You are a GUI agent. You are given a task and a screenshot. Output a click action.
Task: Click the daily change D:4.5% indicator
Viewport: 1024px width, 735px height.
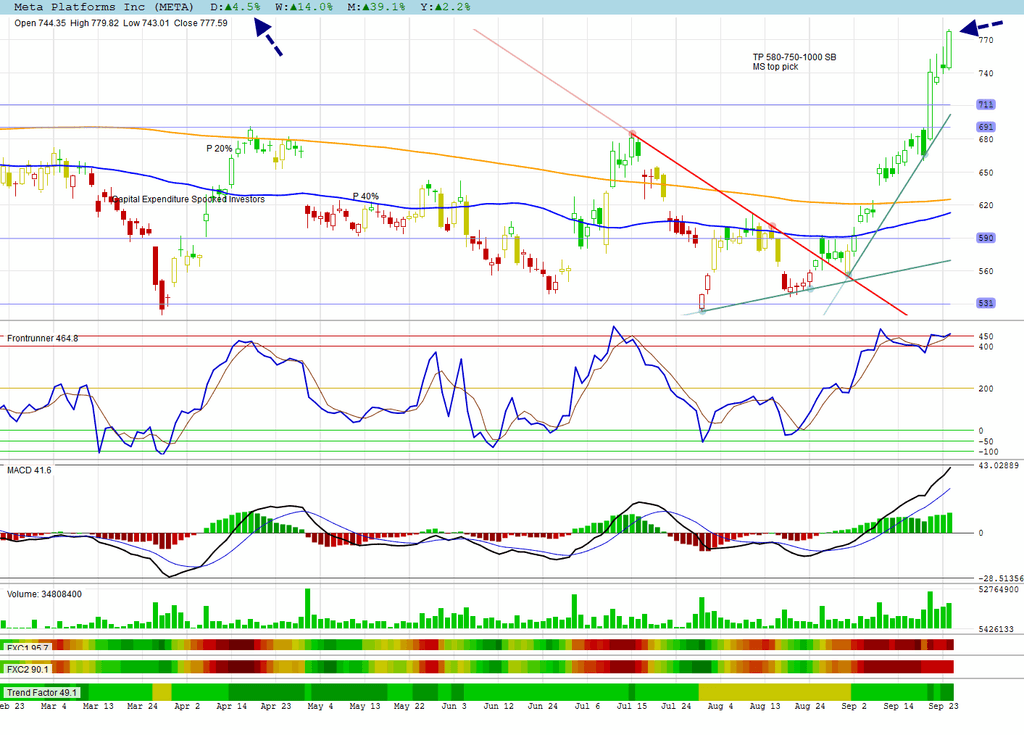235,7
